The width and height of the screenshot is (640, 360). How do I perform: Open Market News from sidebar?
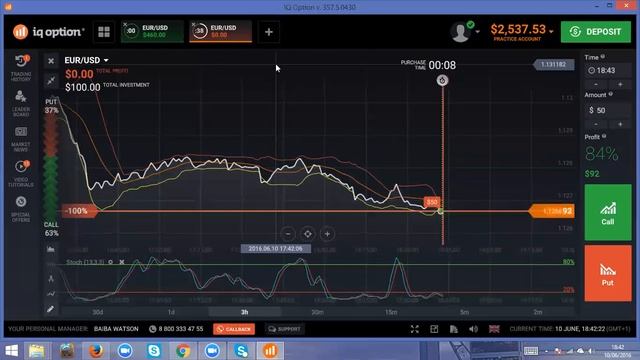pos(21,138)
